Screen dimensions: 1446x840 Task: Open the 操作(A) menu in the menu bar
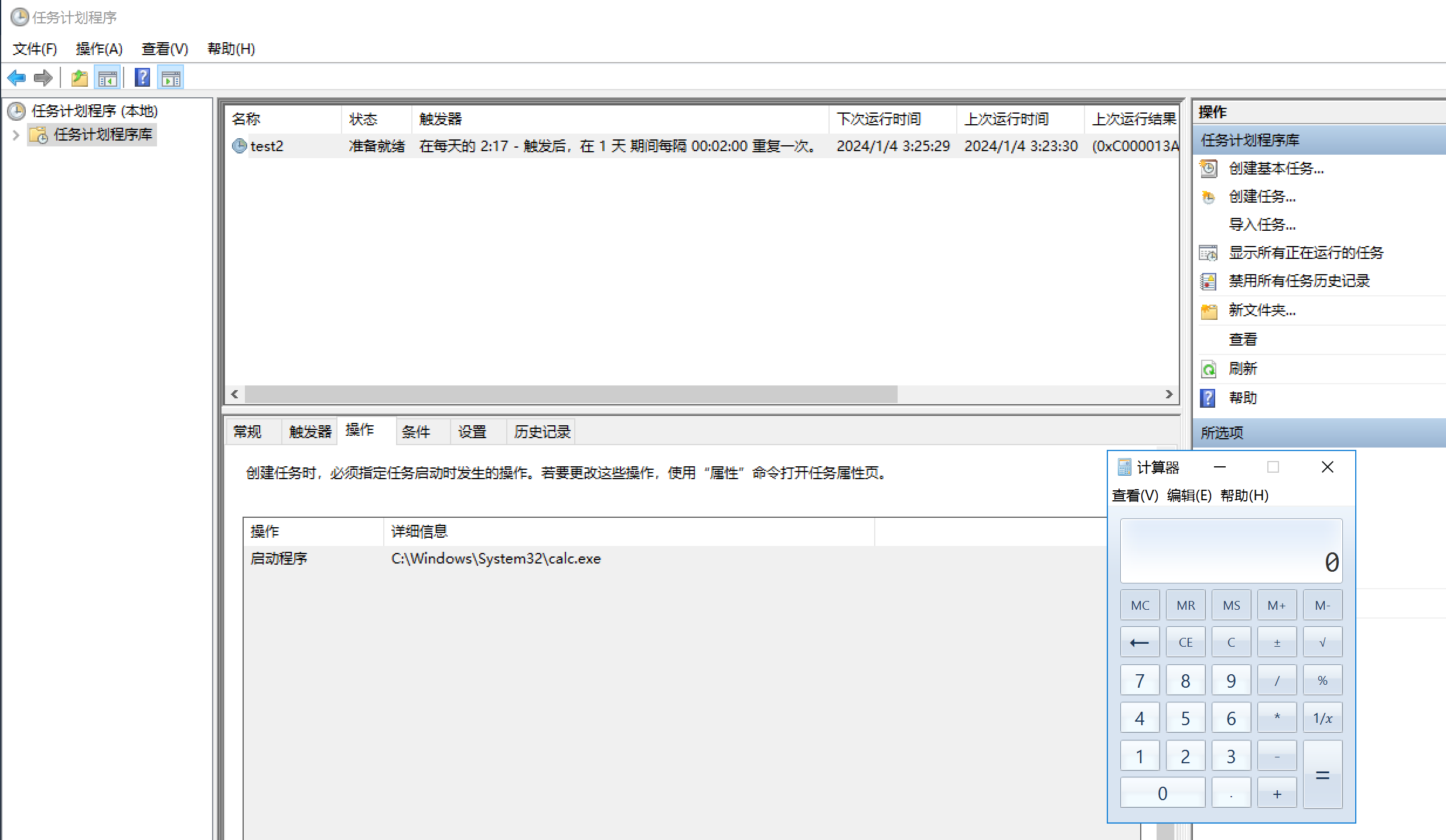99,49
